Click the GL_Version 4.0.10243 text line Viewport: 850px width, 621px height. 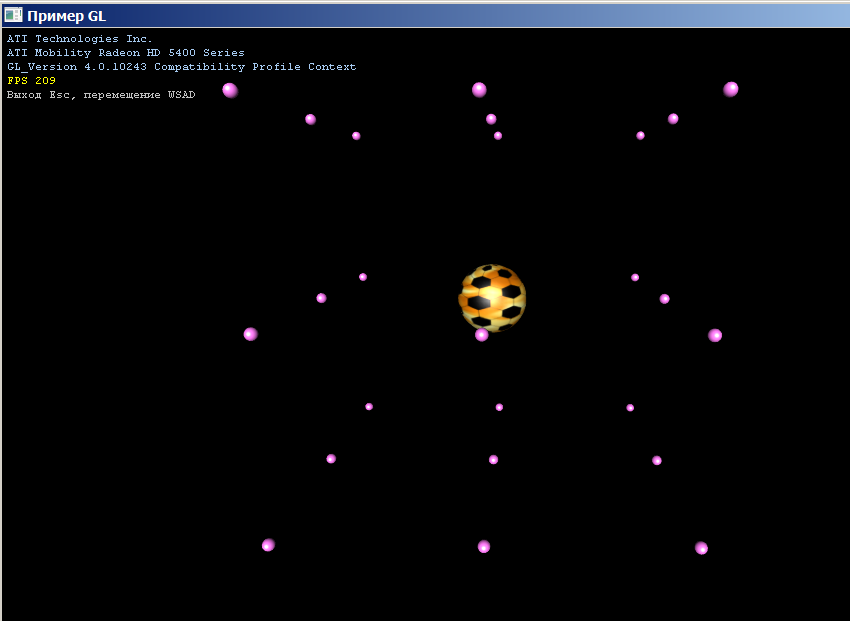click(x=181, y=67)
